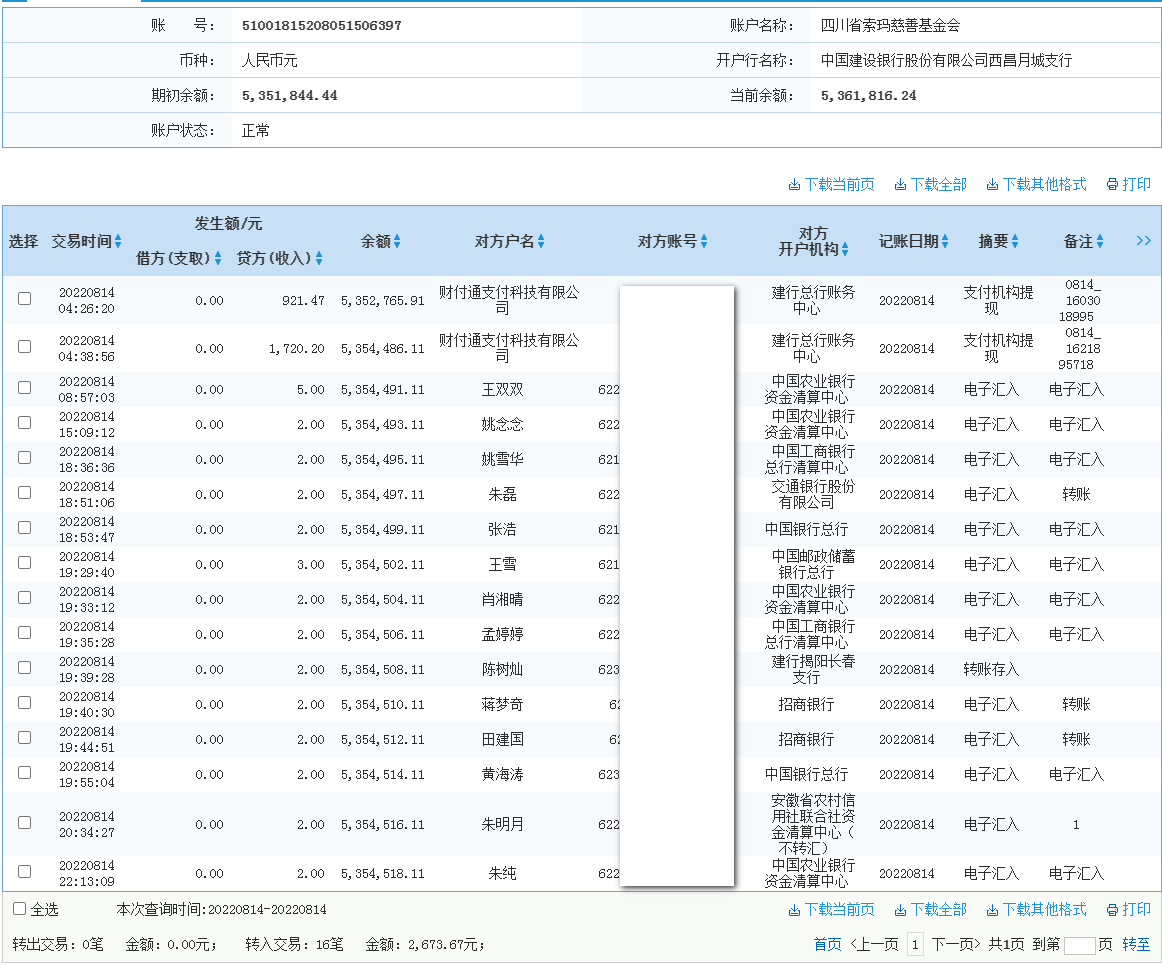Select the 王雪 transaction checkbox
Viewport: 1162px width, 965px height.
coord(24,563)
